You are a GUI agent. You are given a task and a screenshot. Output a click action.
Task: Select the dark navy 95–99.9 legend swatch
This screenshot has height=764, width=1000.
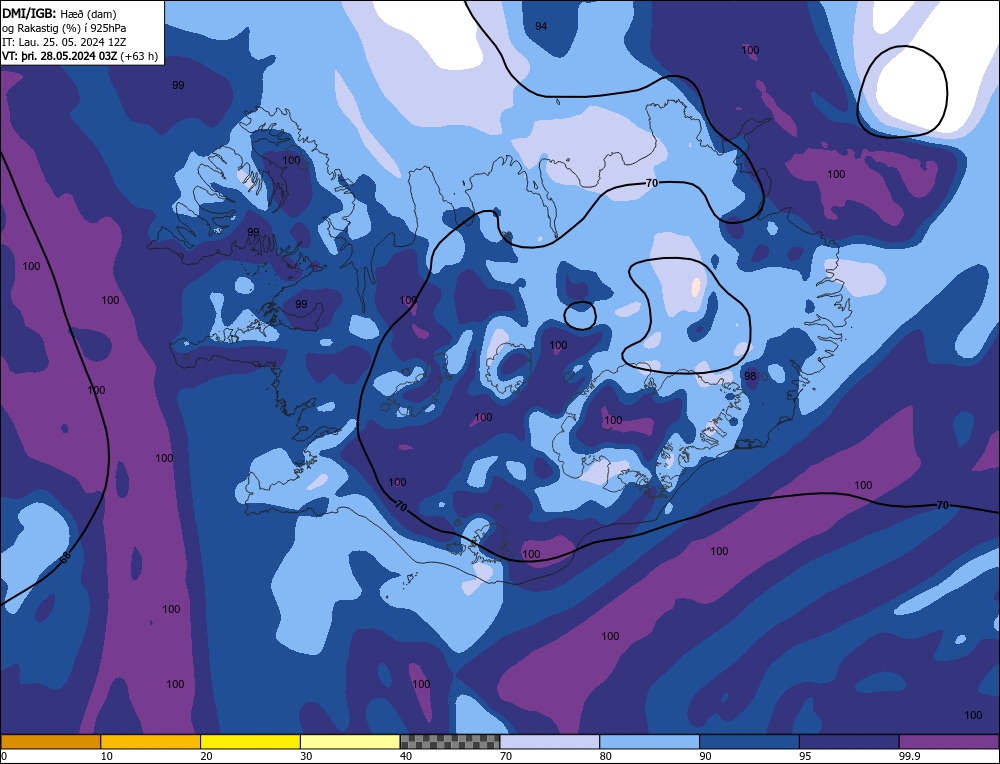tap(849, 742)
